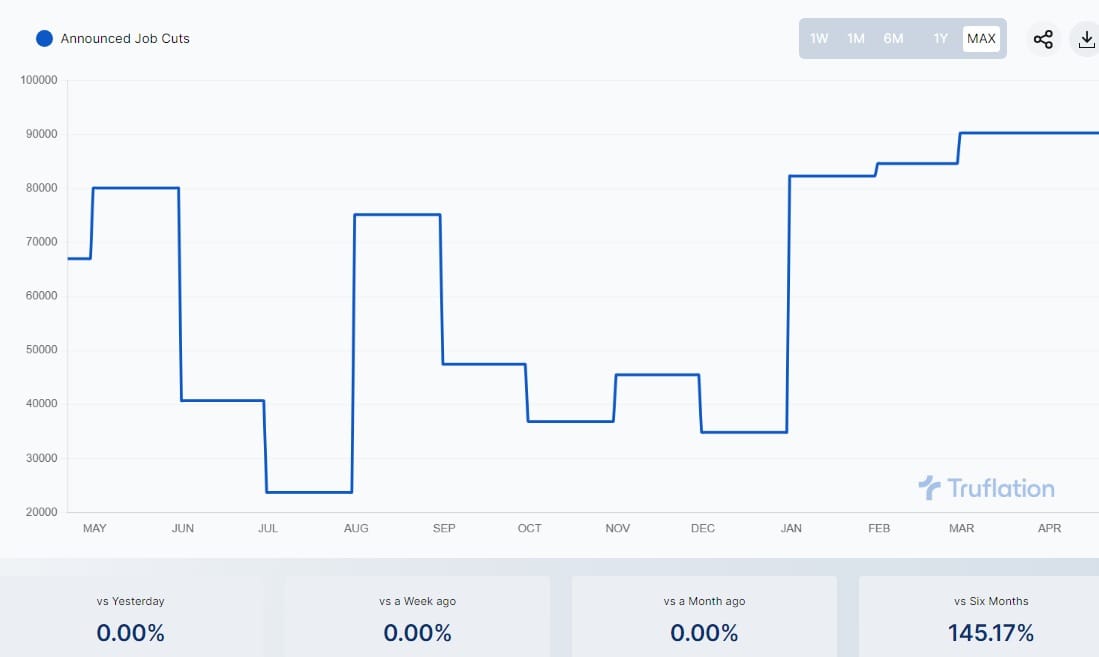Click the download chart icon
The width and height of the screenshot is (1099, 657).
(1087, 39)
